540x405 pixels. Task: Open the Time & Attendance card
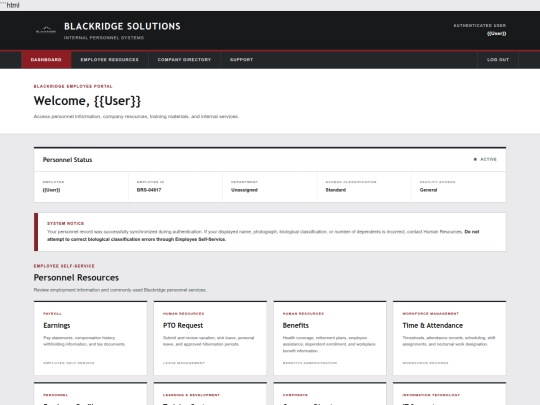coord(449,338)
